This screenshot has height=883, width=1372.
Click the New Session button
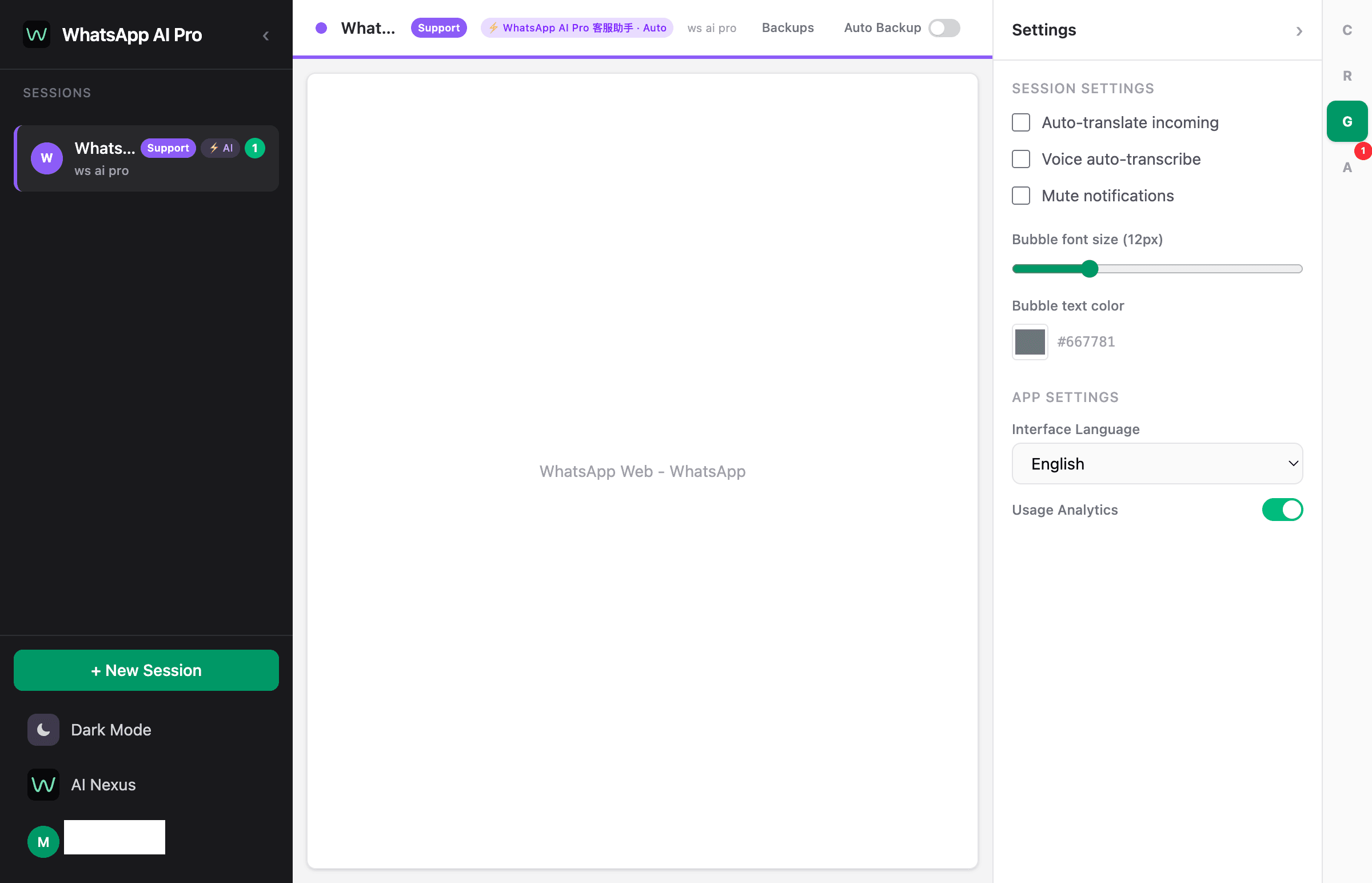(x=146, y=670)
